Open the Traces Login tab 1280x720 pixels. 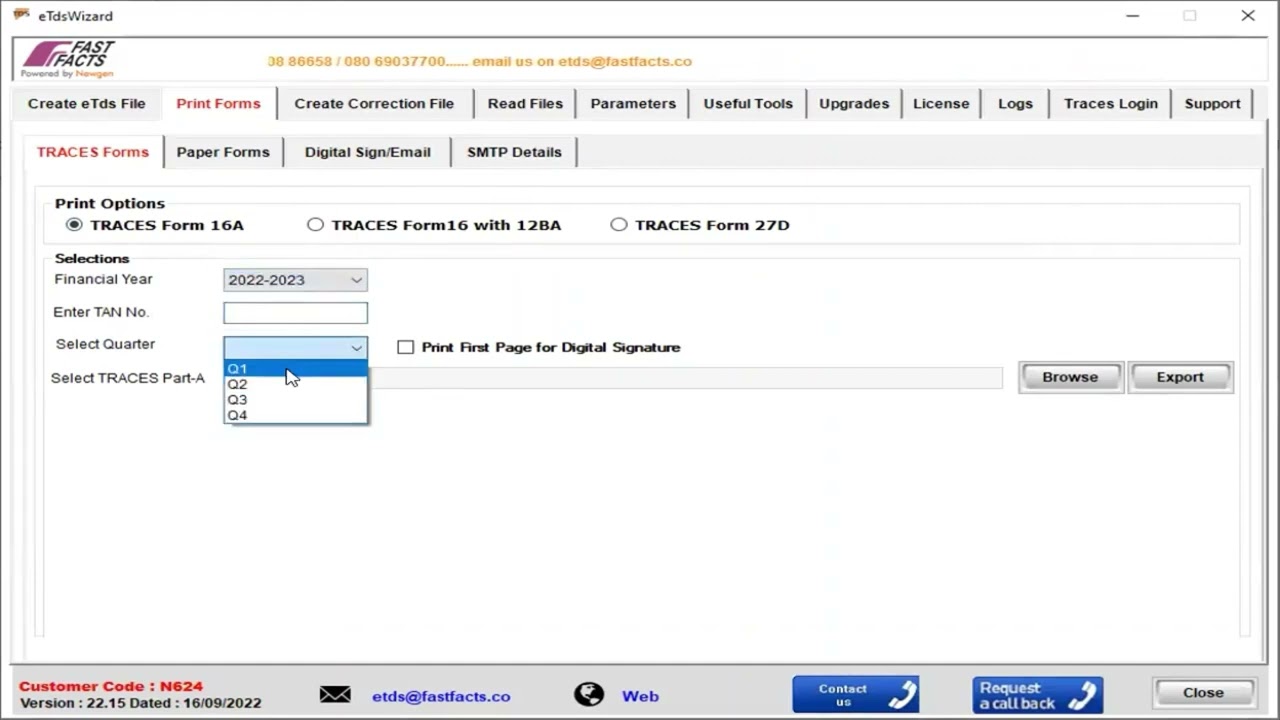pyautogui.click(x=1111, y=103)
